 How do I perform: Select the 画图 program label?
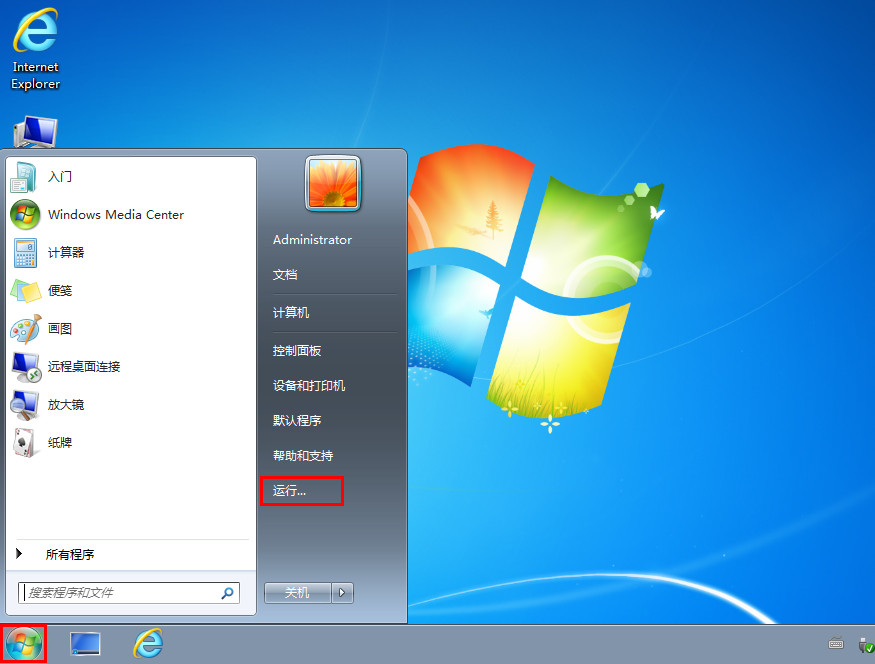[x=60, y=329]
